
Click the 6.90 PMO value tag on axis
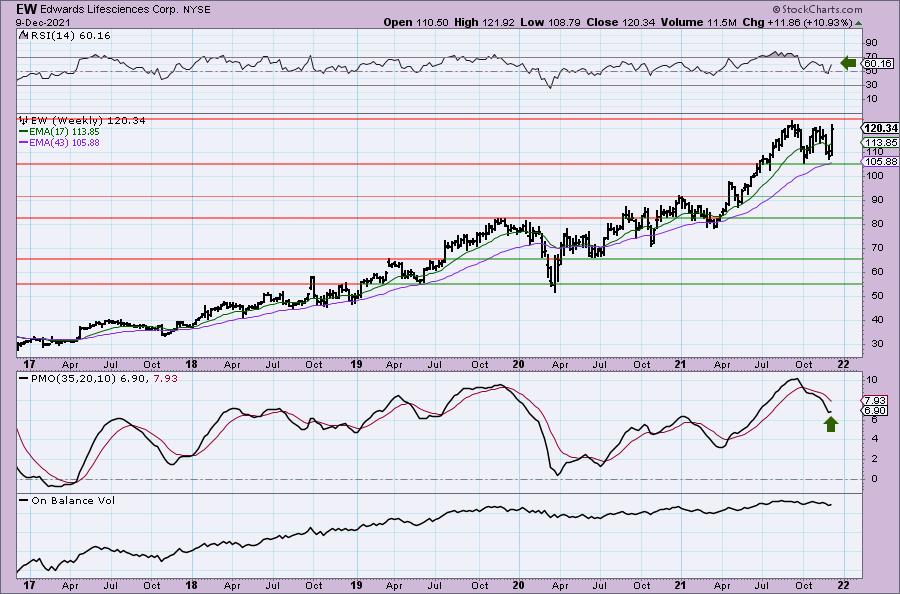(876, 411)
